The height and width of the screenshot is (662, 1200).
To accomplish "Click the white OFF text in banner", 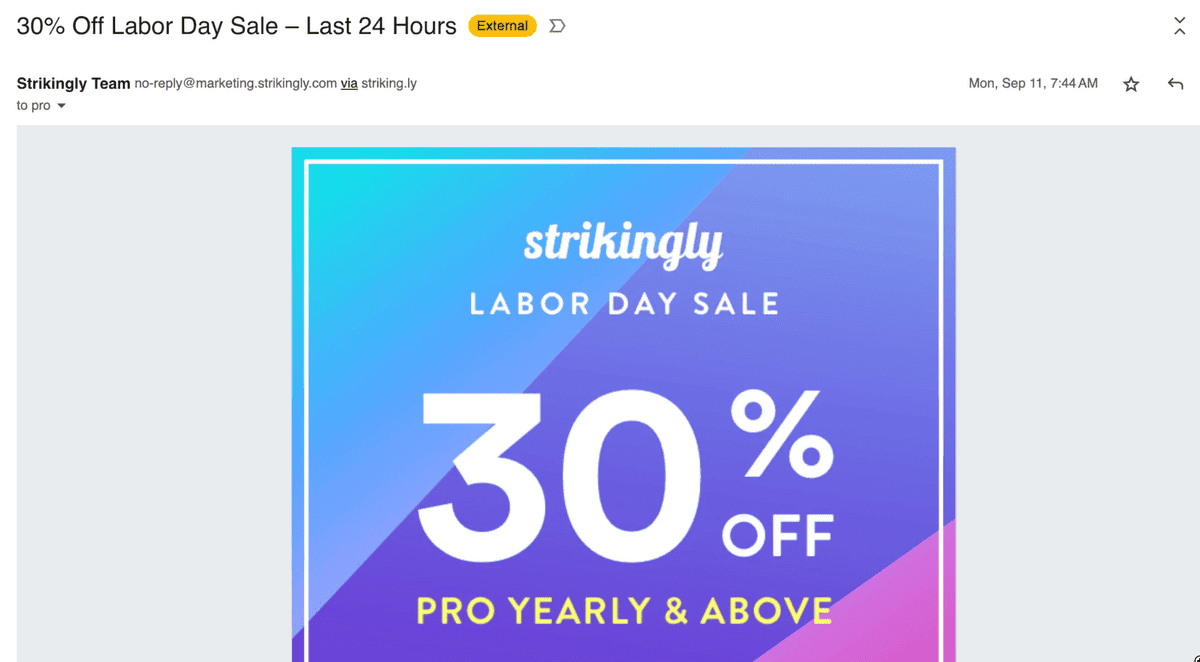I will click(x=778, y=537).
